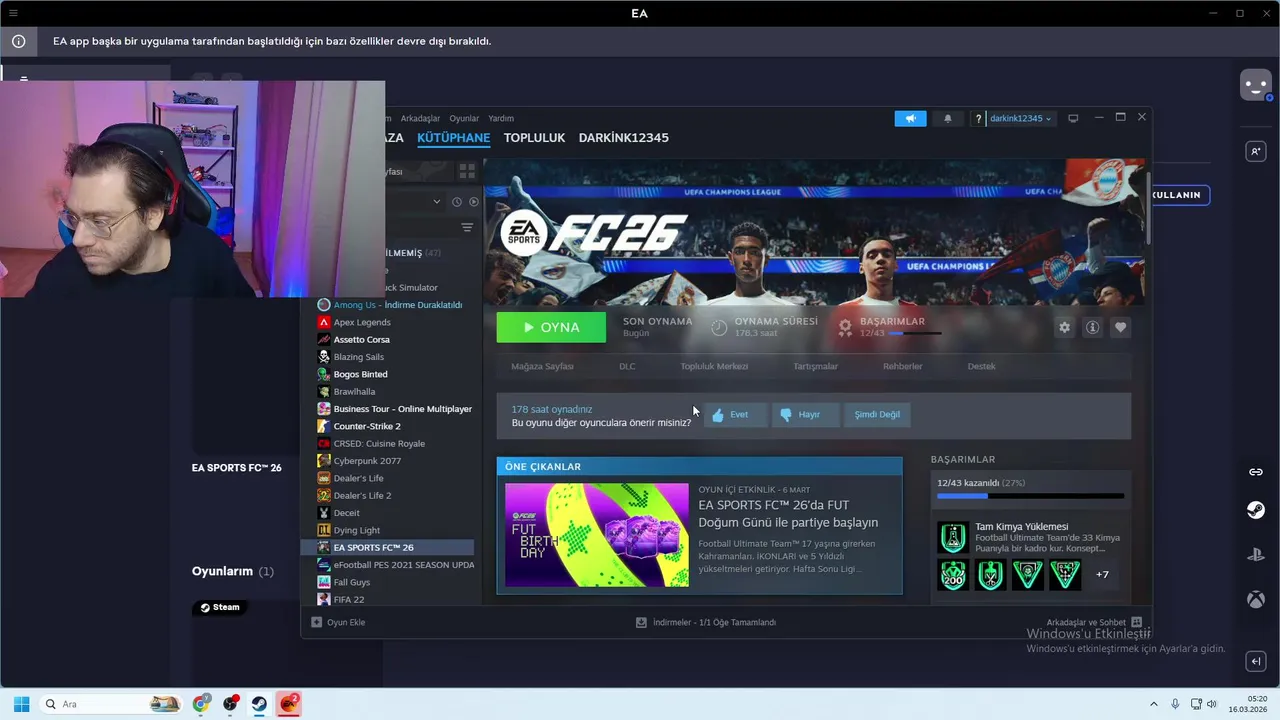The image size is (1280, 720).
Task: Open the game info icon beside the gear
Action: pos(1092,327)
